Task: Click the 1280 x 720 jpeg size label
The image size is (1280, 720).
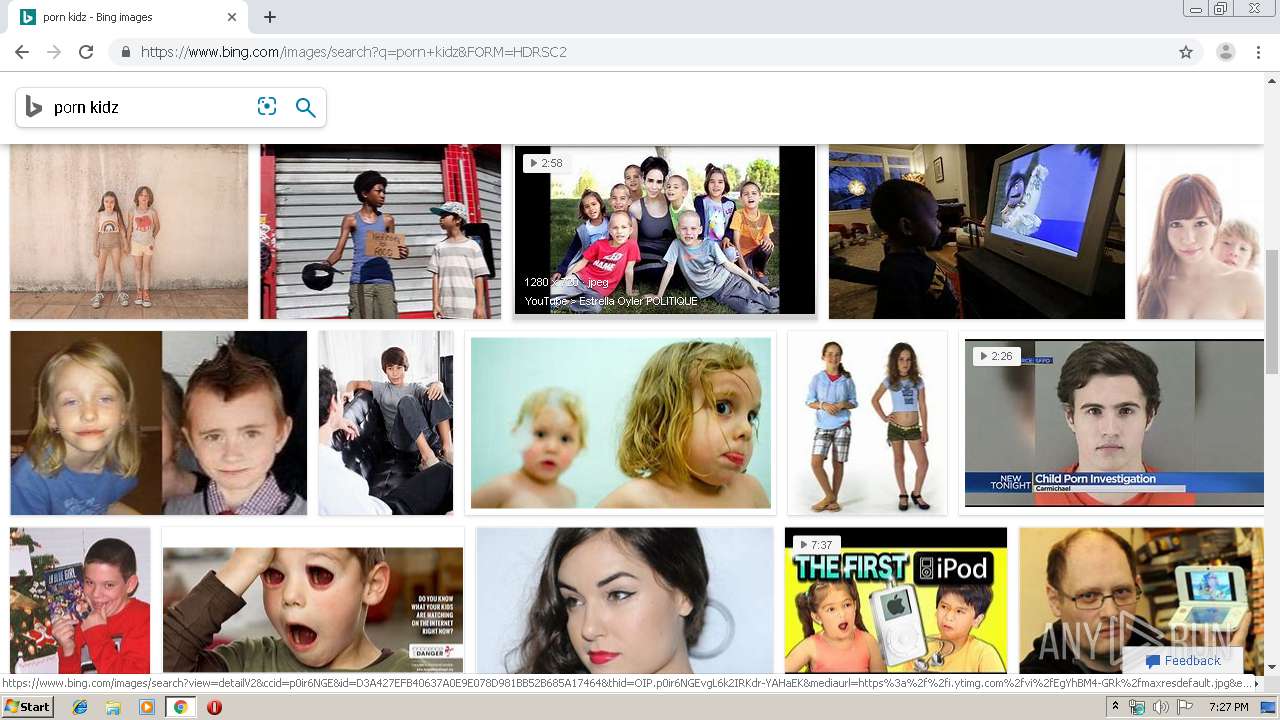Action: [566, 282]
